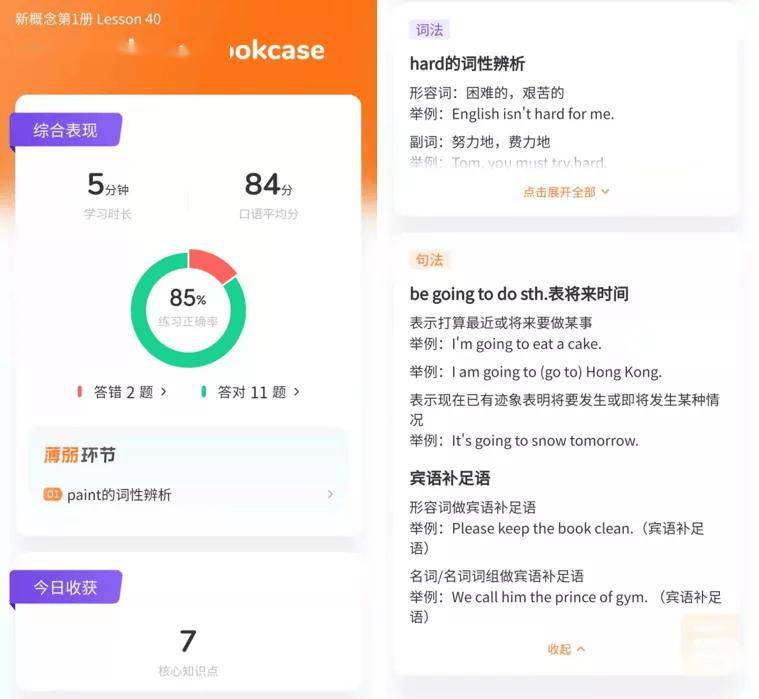759x699 pixels.
Task: Click the 85% accuracy donut chart
Action: [x=188, y=308]
